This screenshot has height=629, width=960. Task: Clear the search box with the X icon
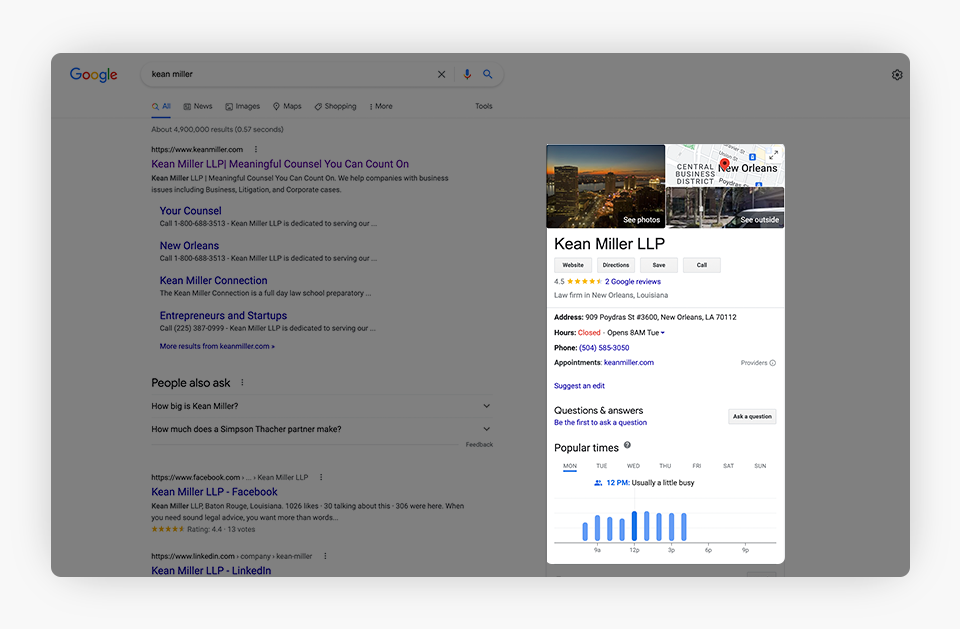point(441,74)
